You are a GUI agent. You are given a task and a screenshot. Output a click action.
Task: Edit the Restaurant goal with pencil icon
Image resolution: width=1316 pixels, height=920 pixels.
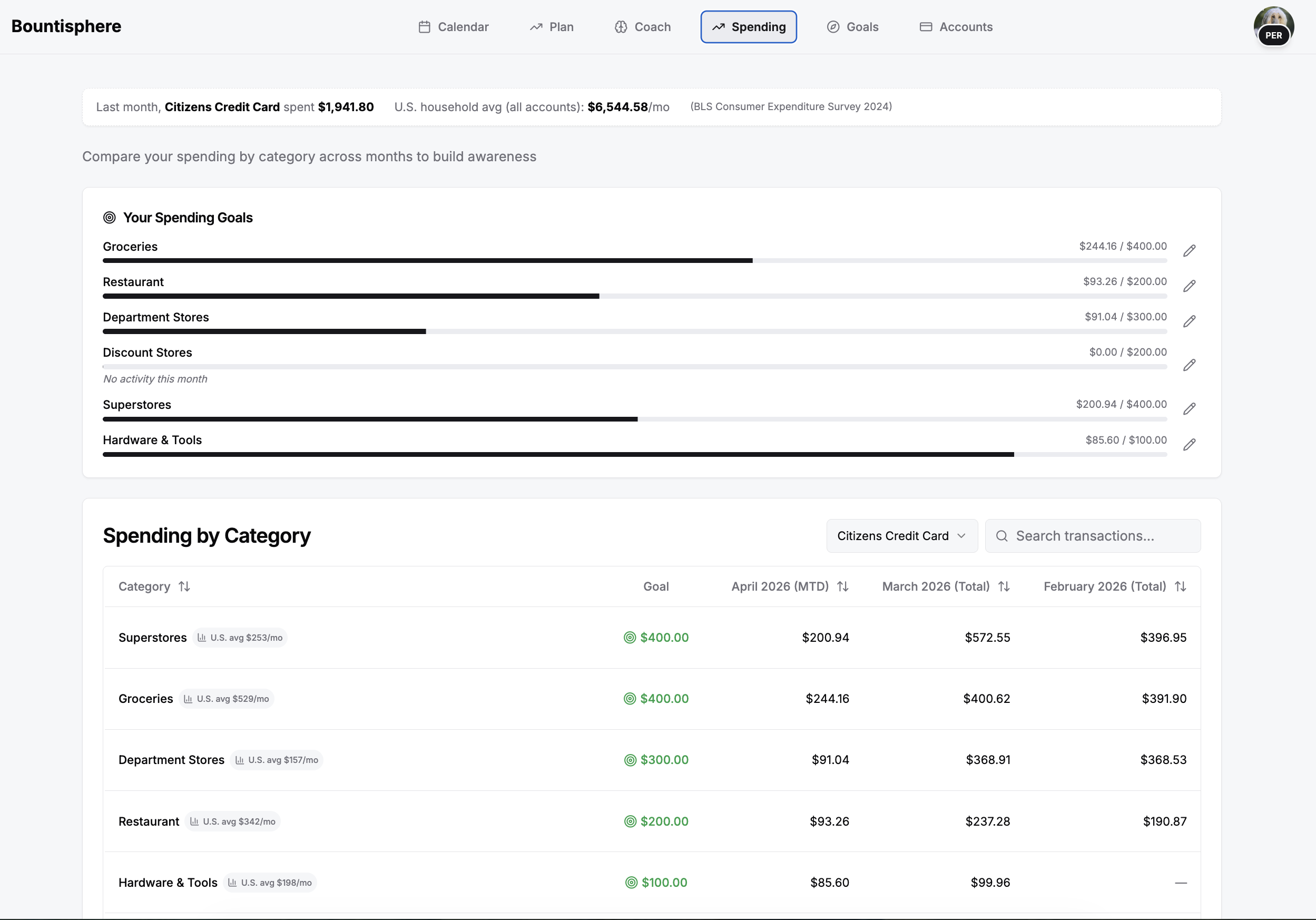(1190, 286)
